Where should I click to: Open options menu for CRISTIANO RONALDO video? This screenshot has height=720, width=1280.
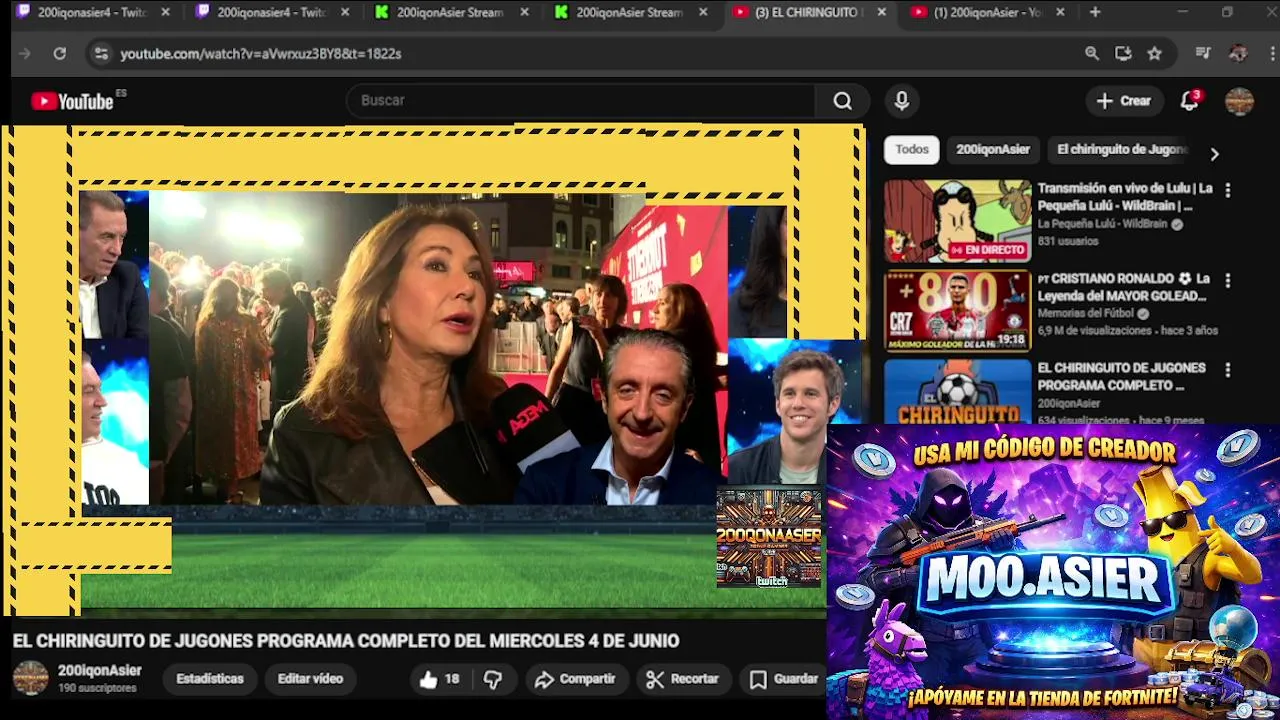[x=1227, y=281]
